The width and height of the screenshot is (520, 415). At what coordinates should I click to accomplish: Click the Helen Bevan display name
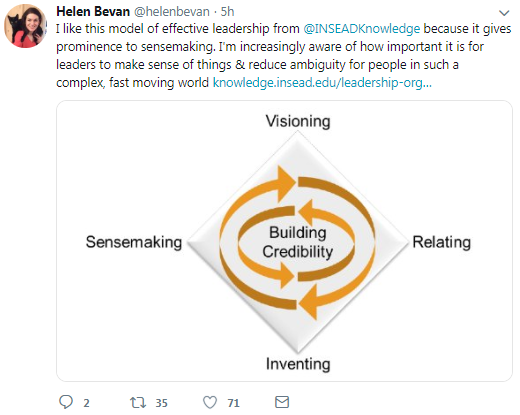pyautogui.click(x=93, y=12)
